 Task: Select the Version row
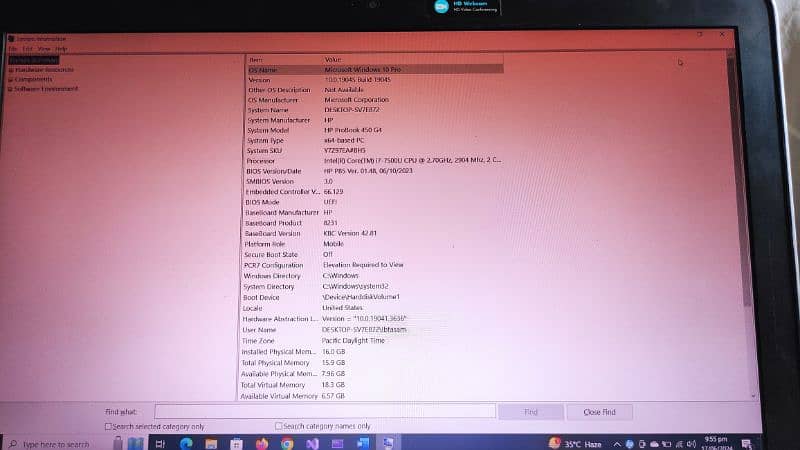coord(375,80)
